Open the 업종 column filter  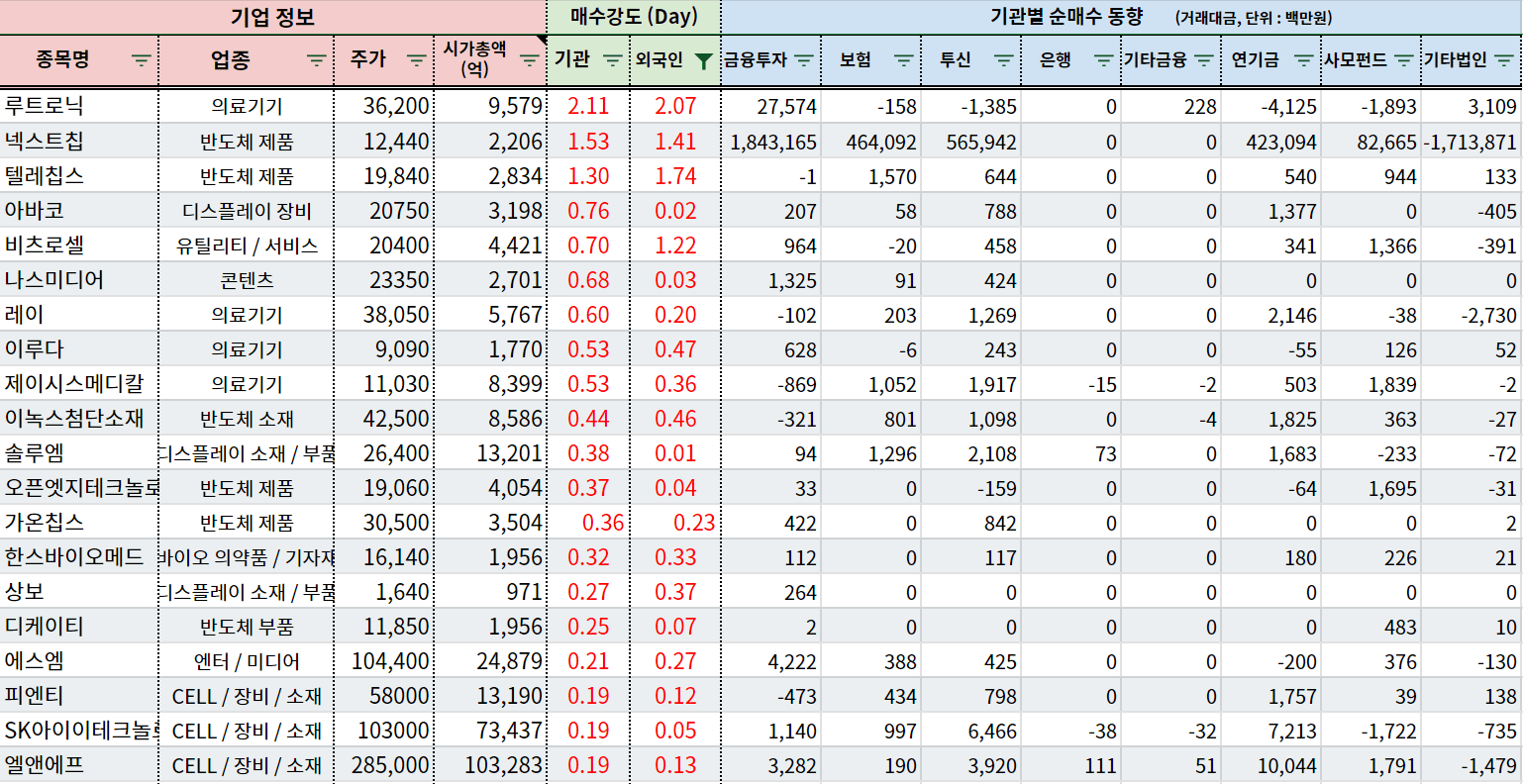(x=316, y=60)
